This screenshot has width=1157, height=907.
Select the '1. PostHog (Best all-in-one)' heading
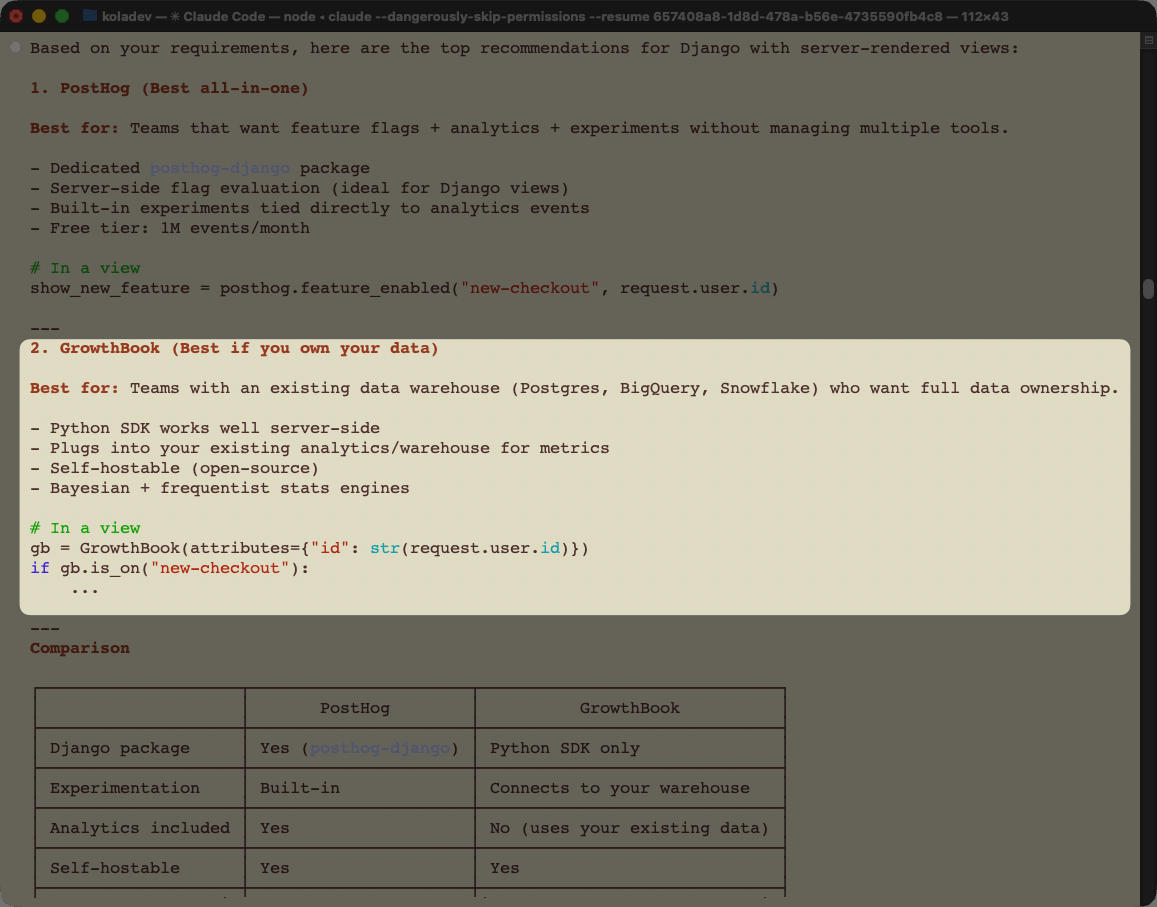point(169,88)
